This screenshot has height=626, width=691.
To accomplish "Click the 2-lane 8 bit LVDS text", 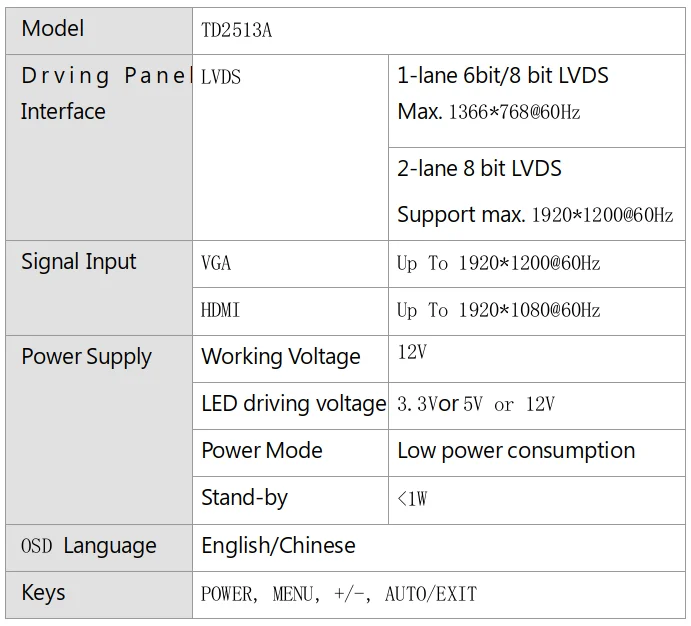I will [x=479, y=169].
